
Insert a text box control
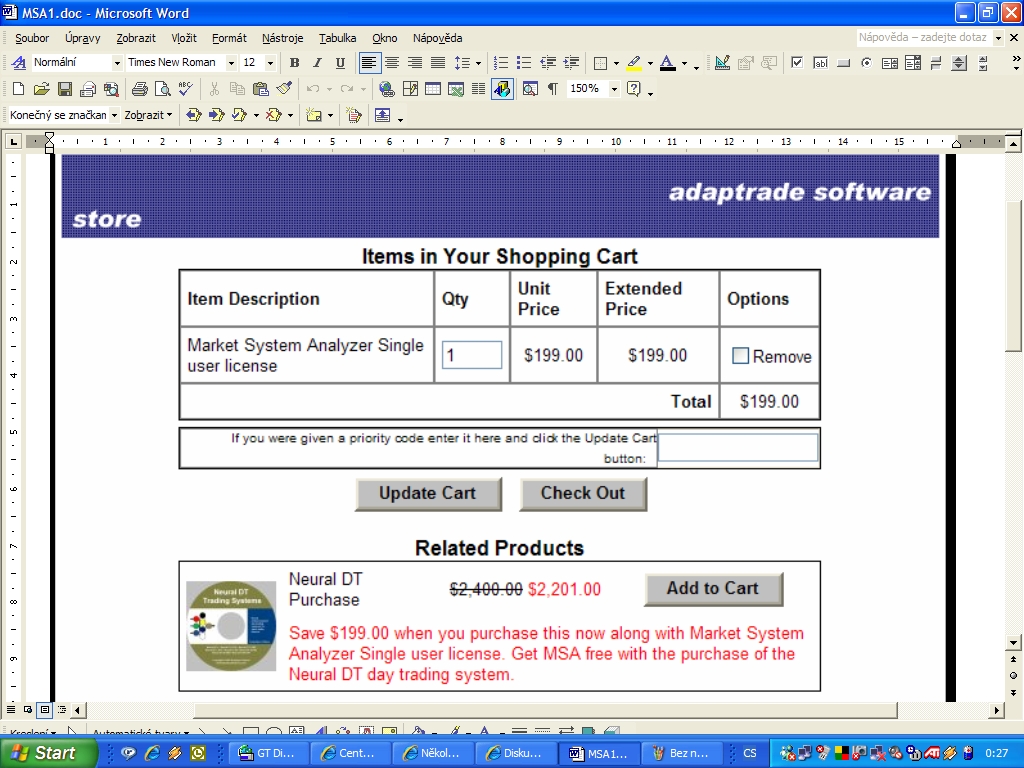[x=820, y=63]
